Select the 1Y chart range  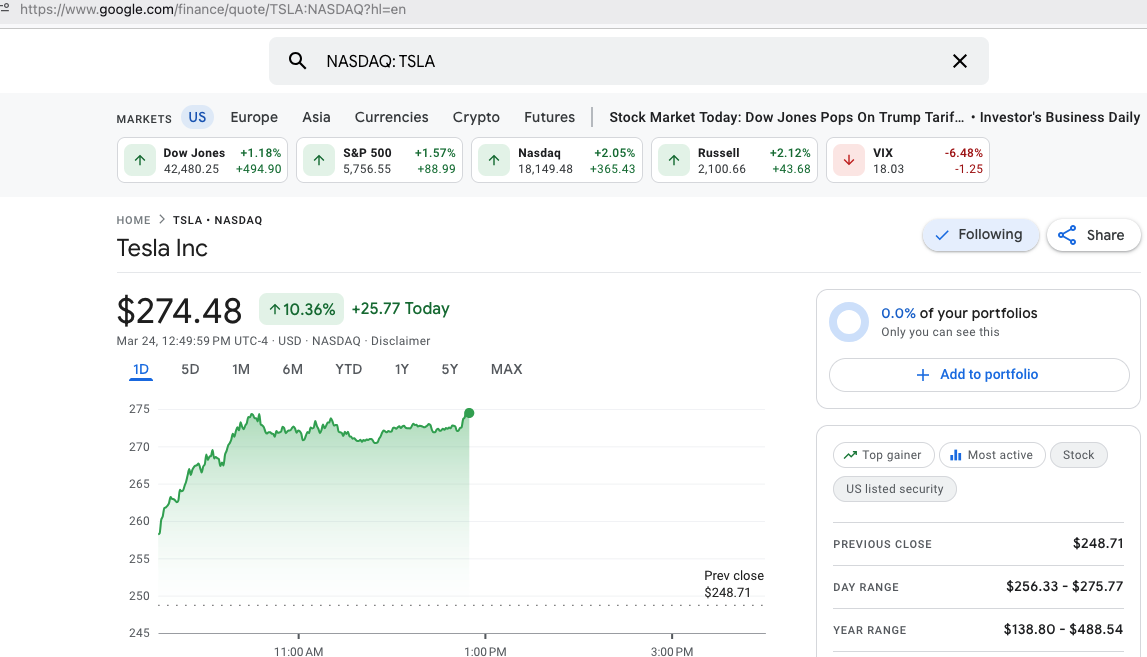click(402, 369)
